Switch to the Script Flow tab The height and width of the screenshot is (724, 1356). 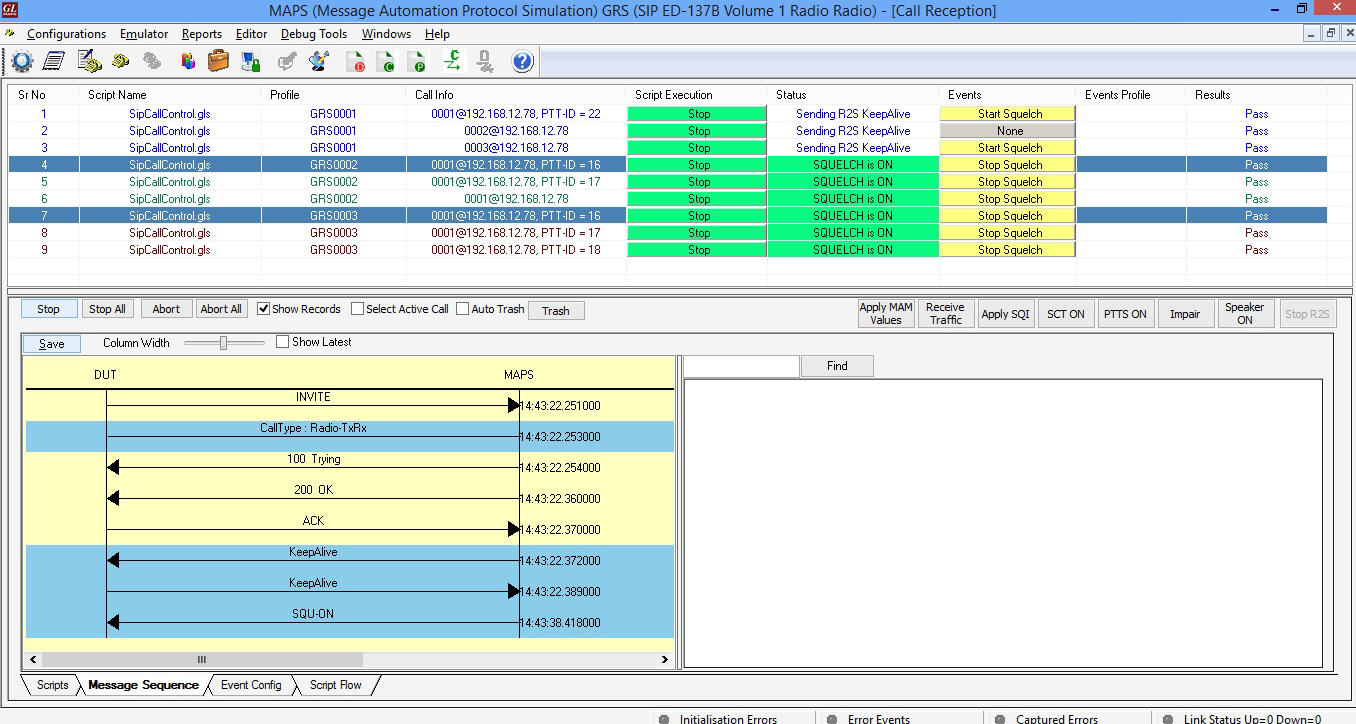point(335,685)
